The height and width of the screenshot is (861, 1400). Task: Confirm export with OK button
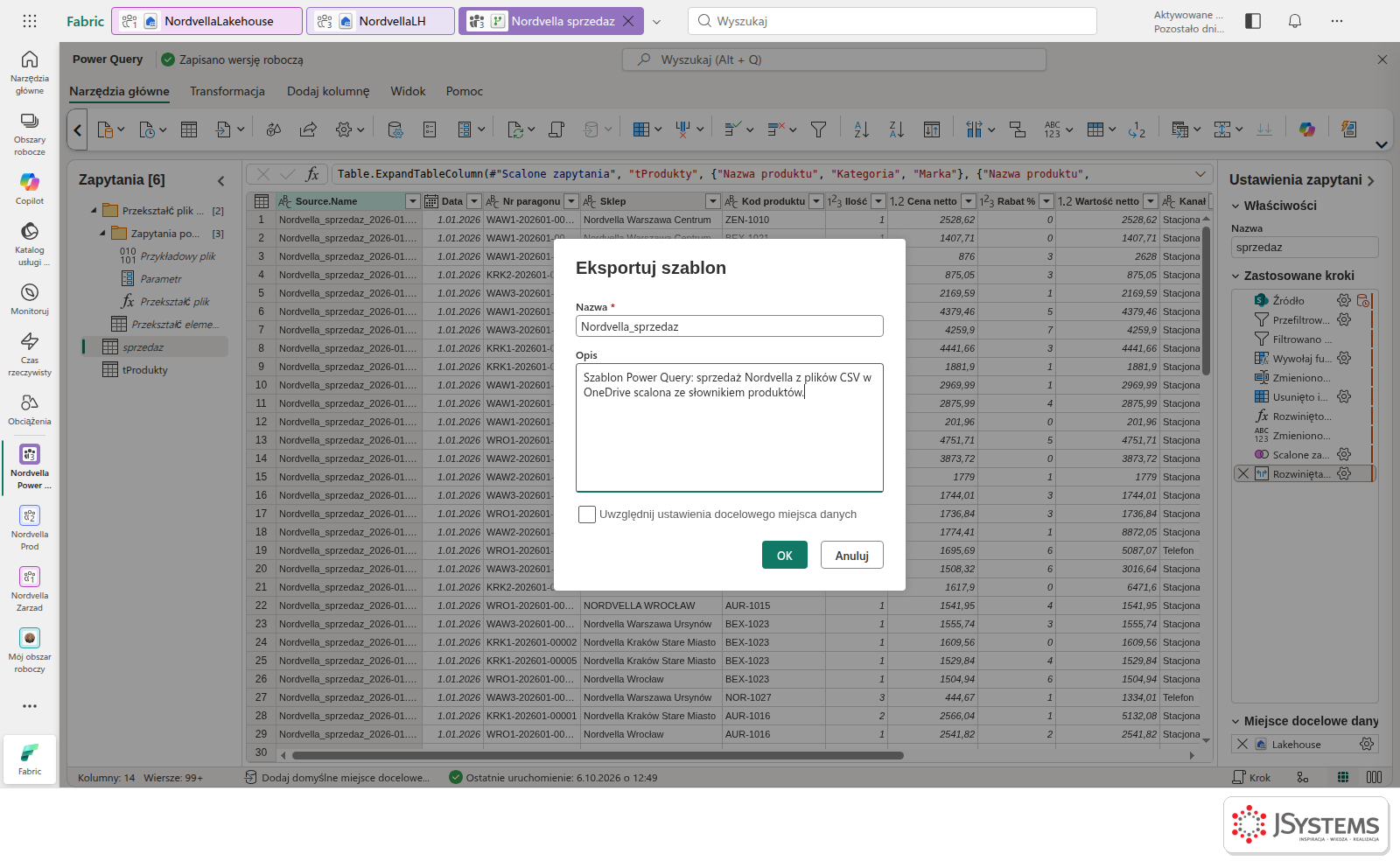[x=785, y=555]
